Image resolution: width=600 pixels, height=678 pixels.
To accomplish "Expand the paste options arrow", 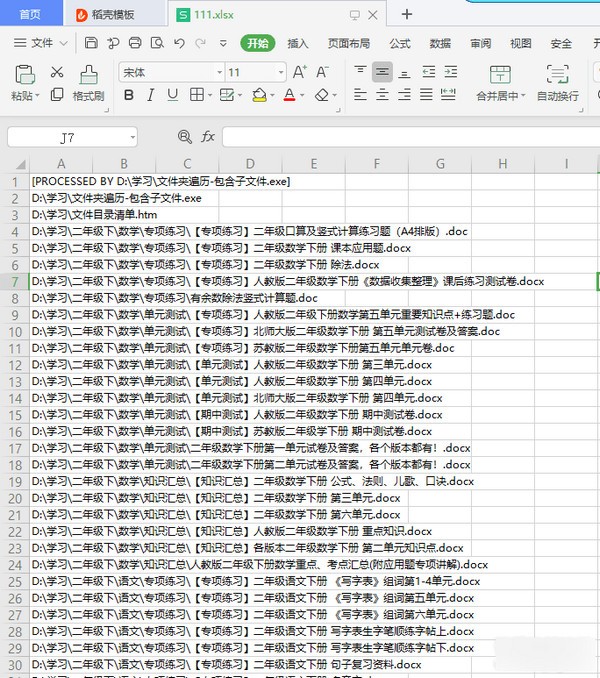I will [37, 96].
